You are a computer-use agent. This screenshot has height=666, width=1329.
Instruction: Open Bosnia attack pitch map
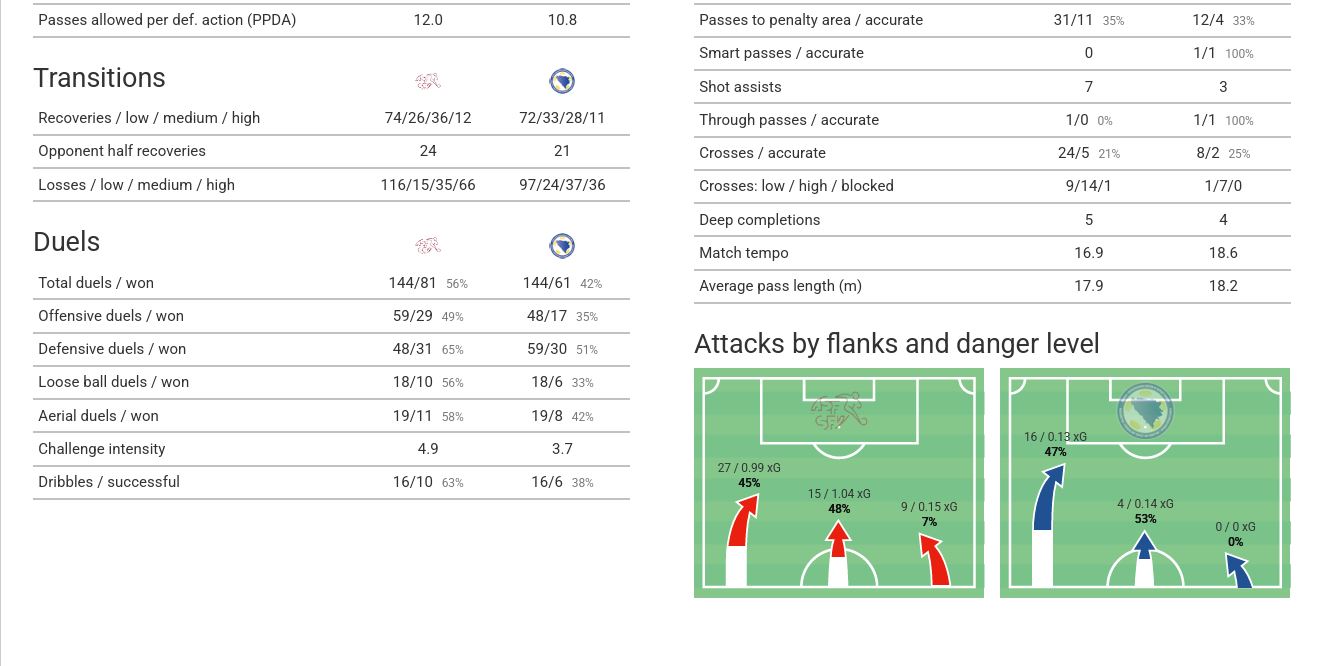pos(1144,483)
